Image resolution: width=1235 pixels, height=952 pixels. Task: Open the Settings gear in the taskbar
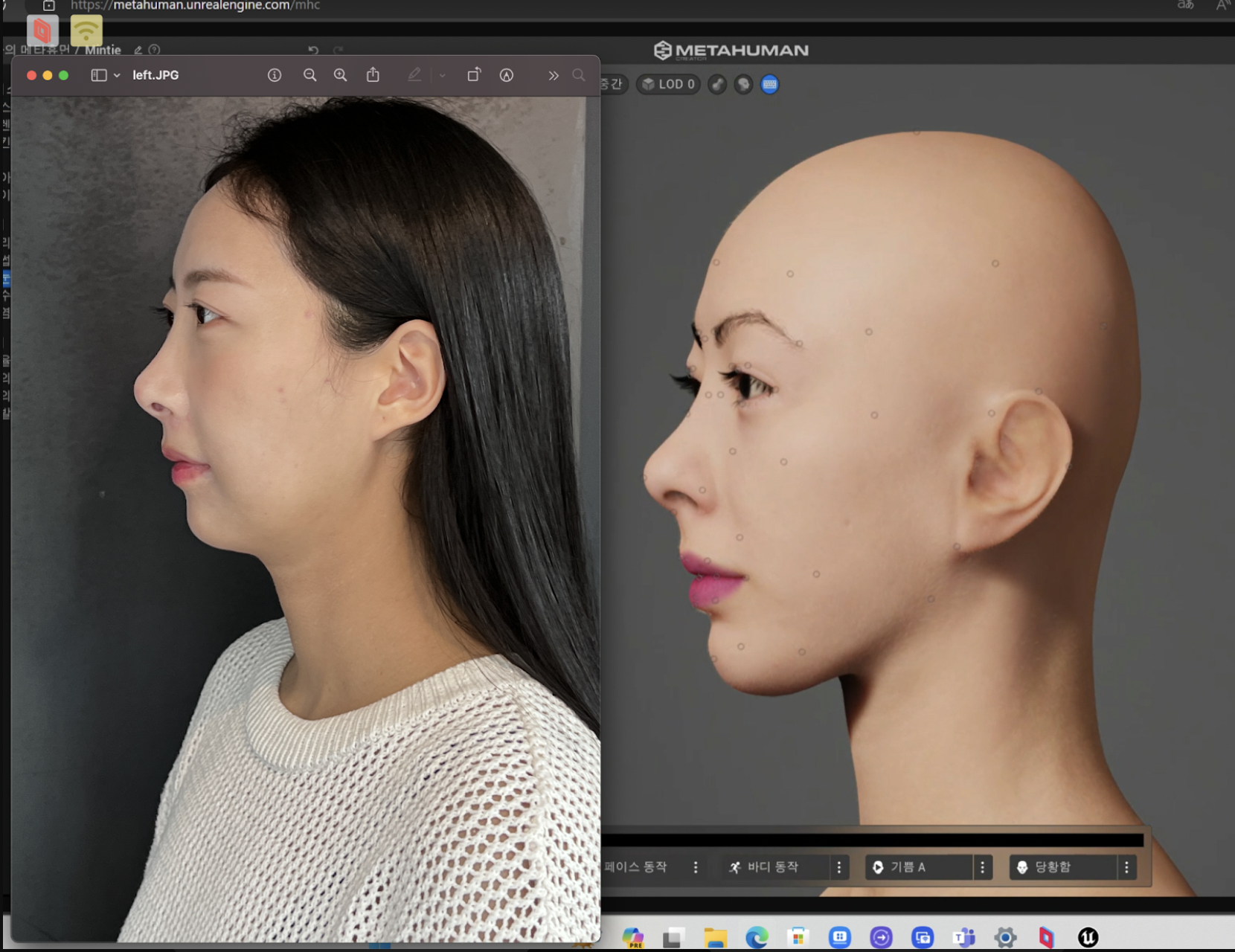1005,937
